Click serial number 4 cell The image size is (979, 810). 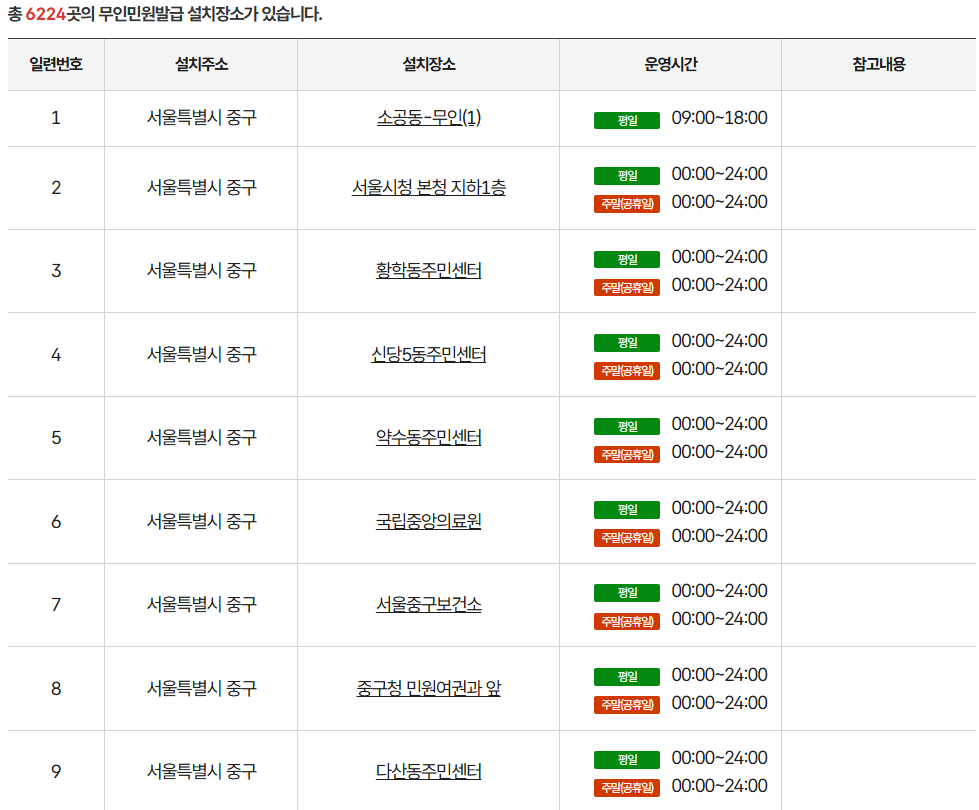(x=56, y=355)
